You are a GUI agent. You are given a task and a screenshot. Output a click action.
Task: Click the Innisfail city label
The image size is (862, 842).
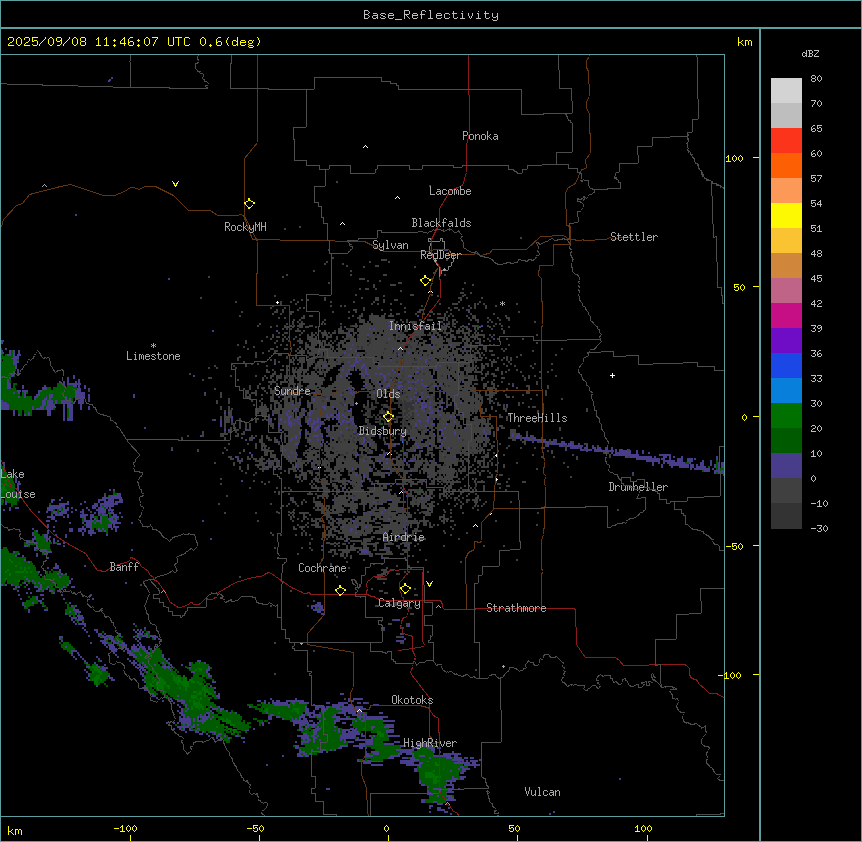coord(415,326)
